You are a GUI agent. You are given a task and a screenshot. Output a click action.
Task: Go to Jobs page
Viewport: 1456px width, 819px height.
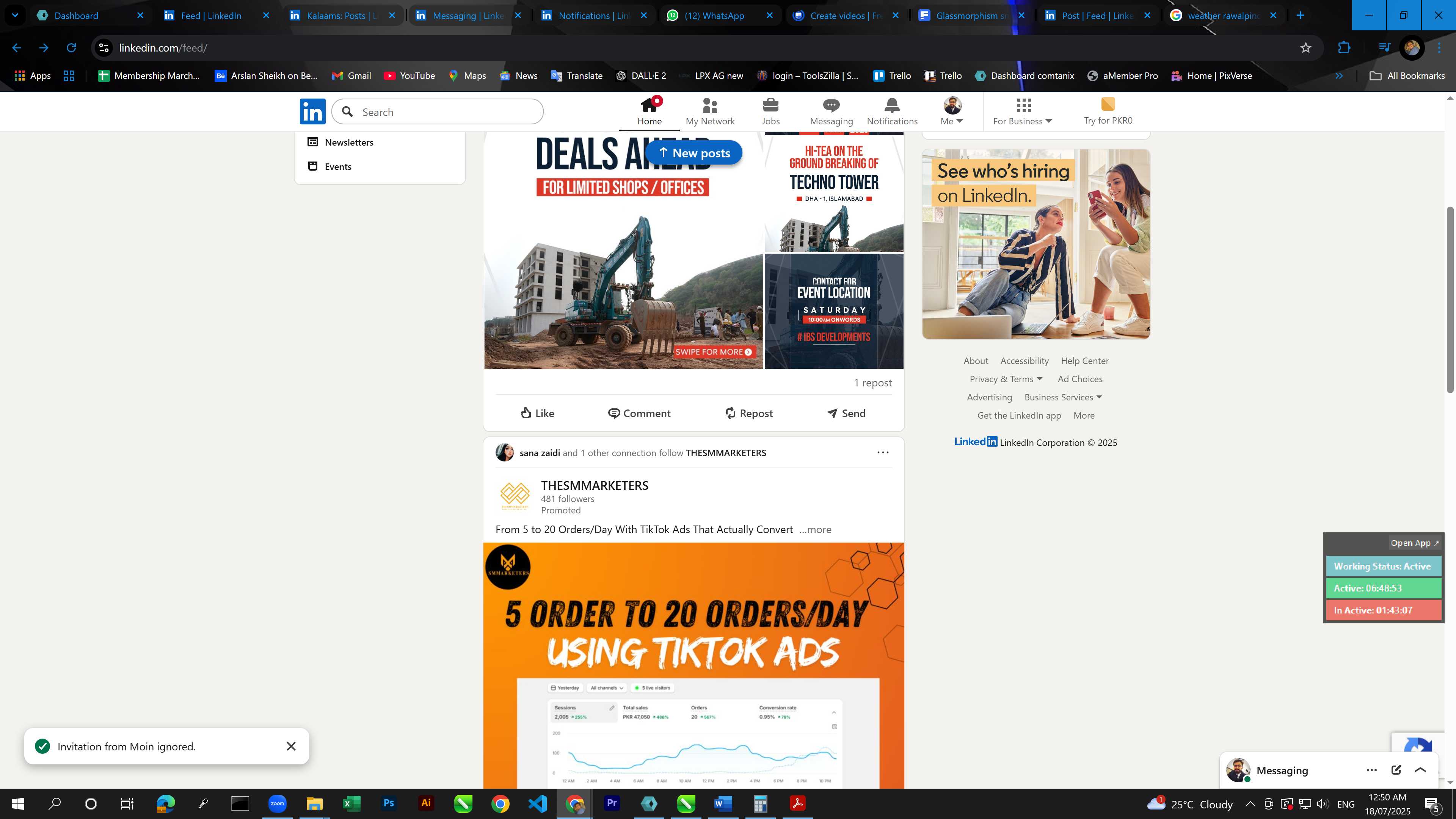770,111
